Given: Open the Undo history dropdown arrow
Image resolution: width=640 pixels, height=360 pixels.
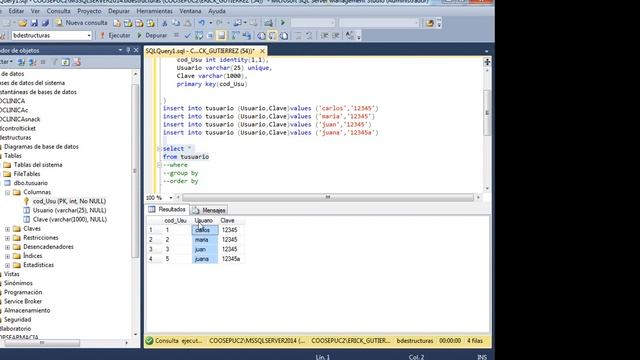Looking at the screenshot, I should [211, 23].
